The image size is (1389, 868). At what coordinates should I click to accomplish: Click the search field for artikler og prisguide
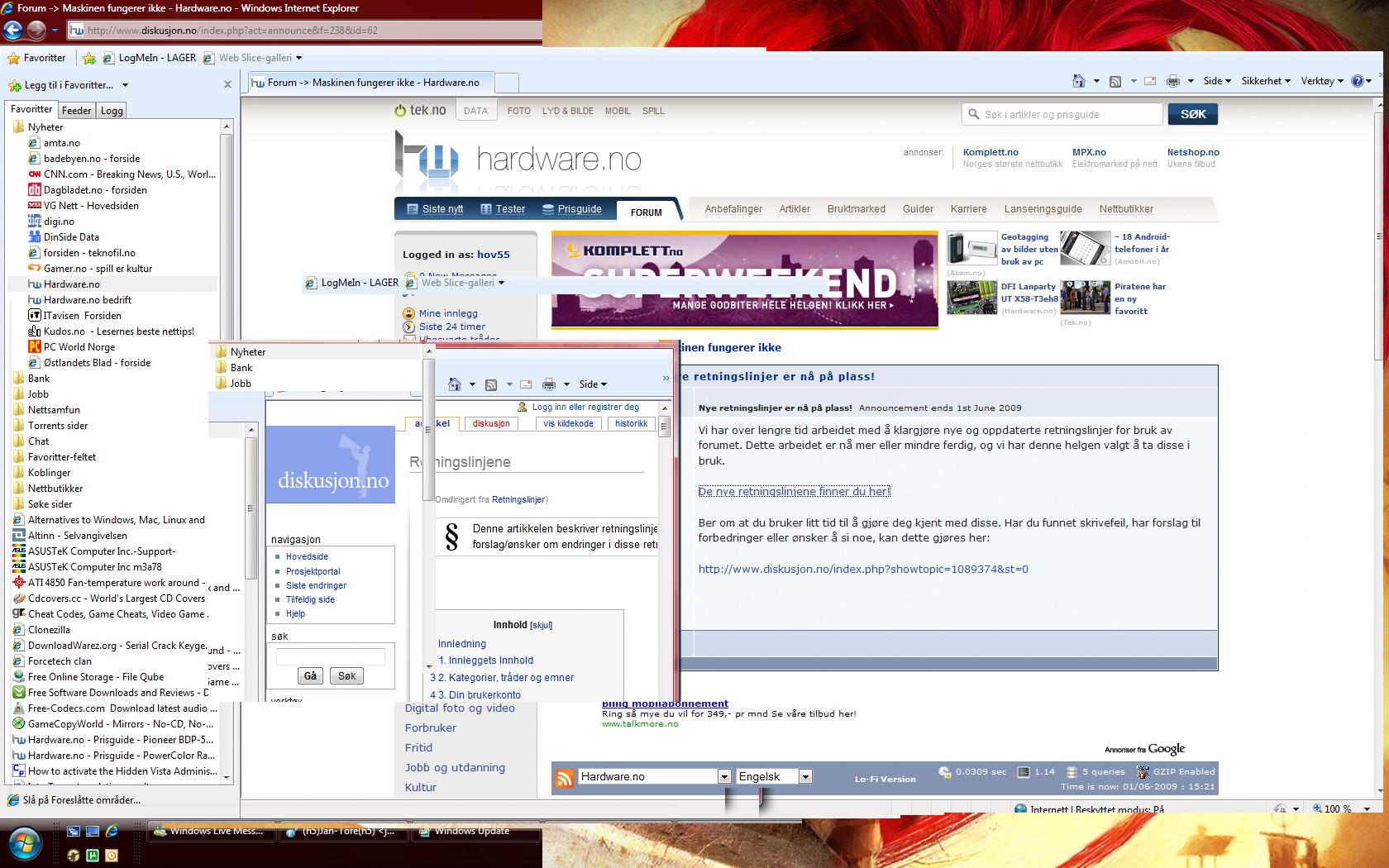1062,114
